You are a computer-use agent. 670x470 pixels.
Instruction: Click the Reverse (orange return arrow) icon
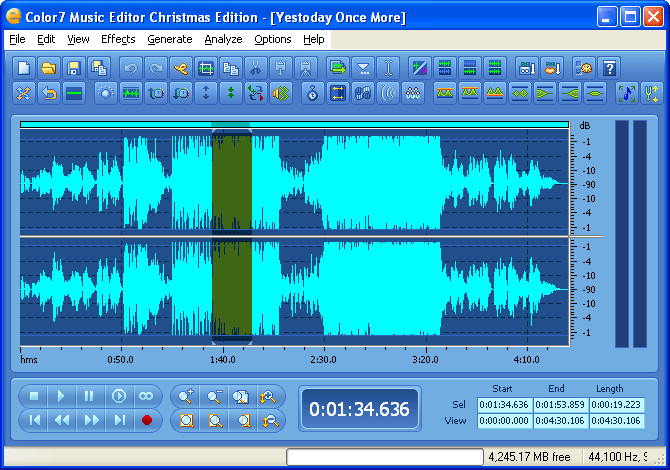(x=49, y=93)
